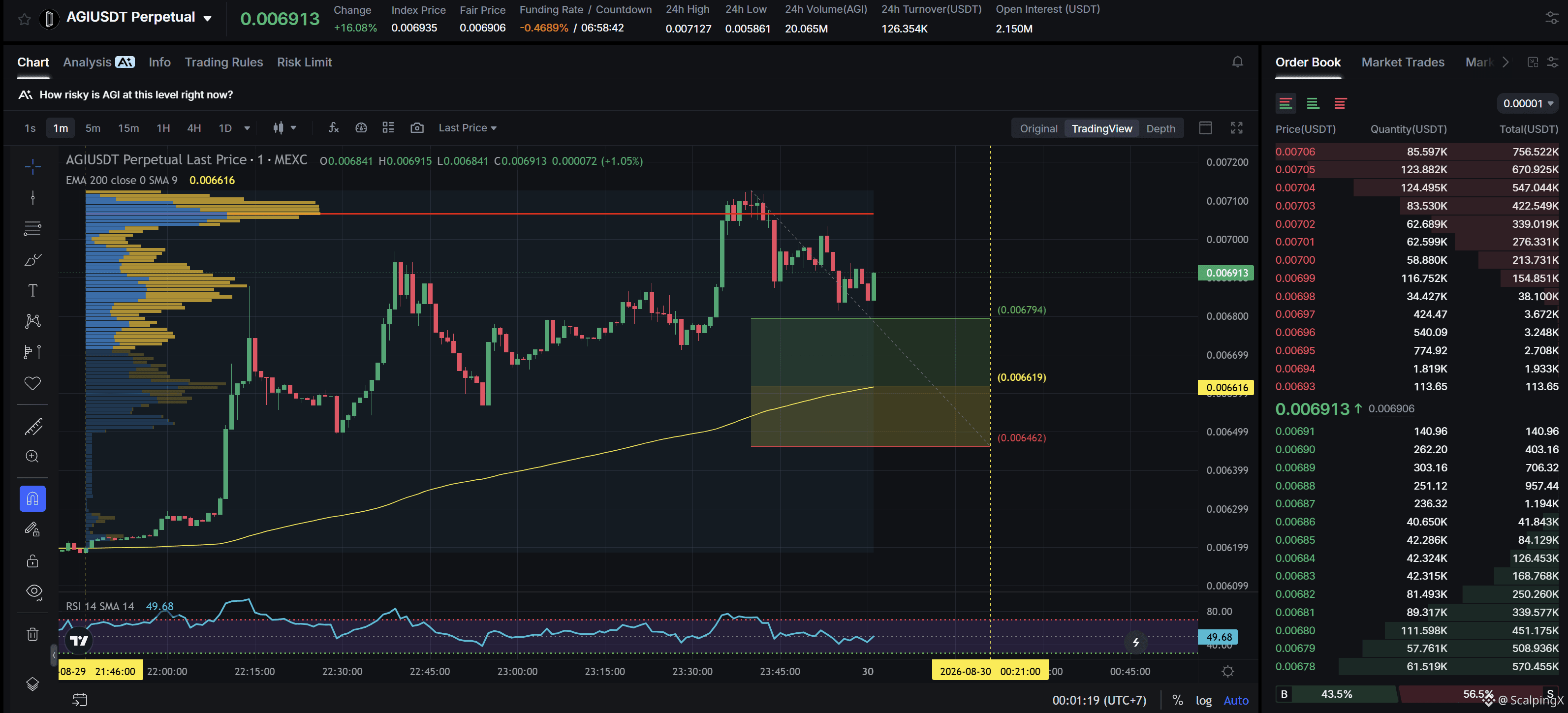Screen dimensions: 1568x713
Task: Open the Info tab
Action: (x=159, y=62)
